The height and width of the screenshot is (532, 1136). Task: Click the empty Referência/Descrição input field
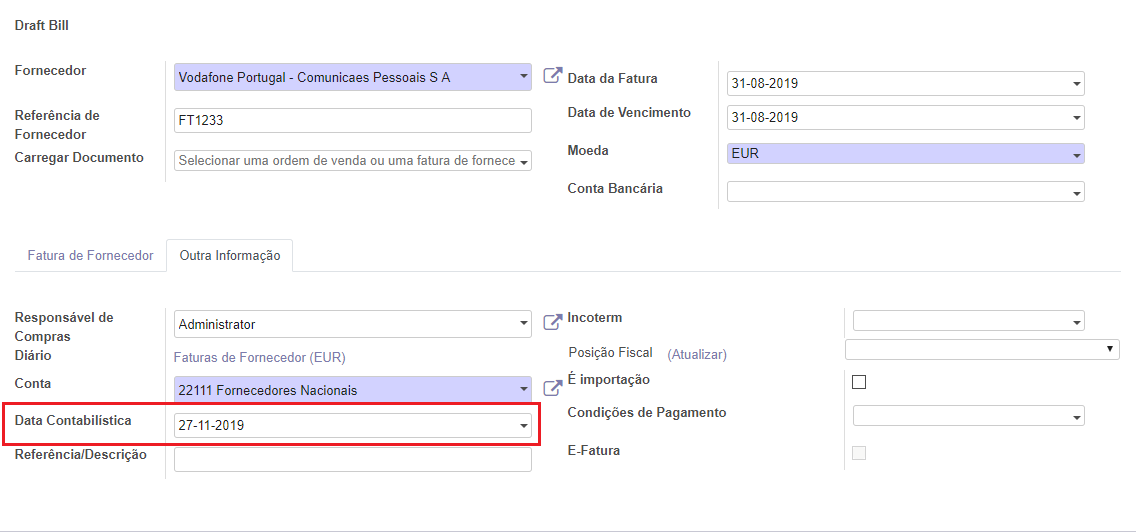tap(353, 460)
